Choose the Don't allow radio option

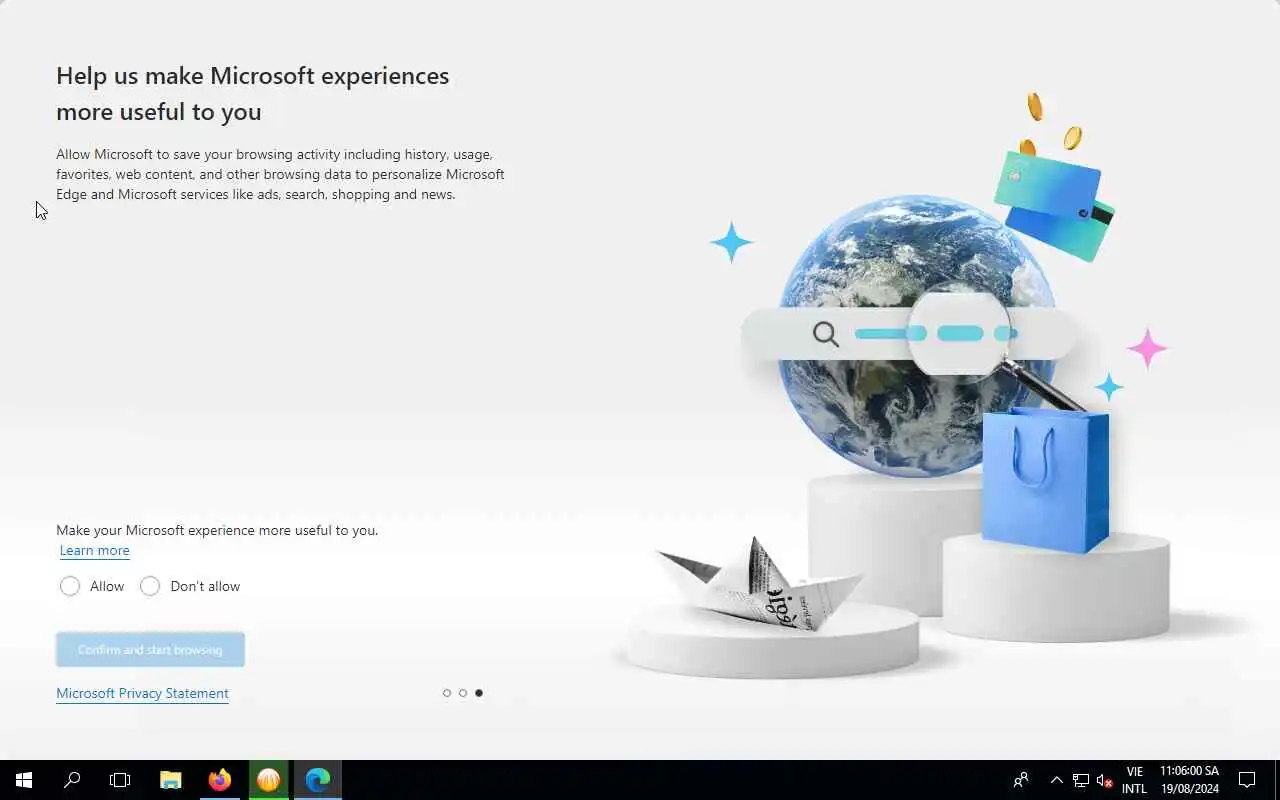[x=150, y=586]
